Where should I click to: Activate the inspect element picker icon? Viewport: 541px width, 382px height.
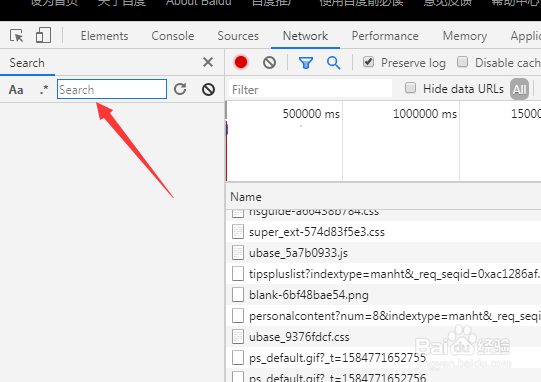coord(17,36)
